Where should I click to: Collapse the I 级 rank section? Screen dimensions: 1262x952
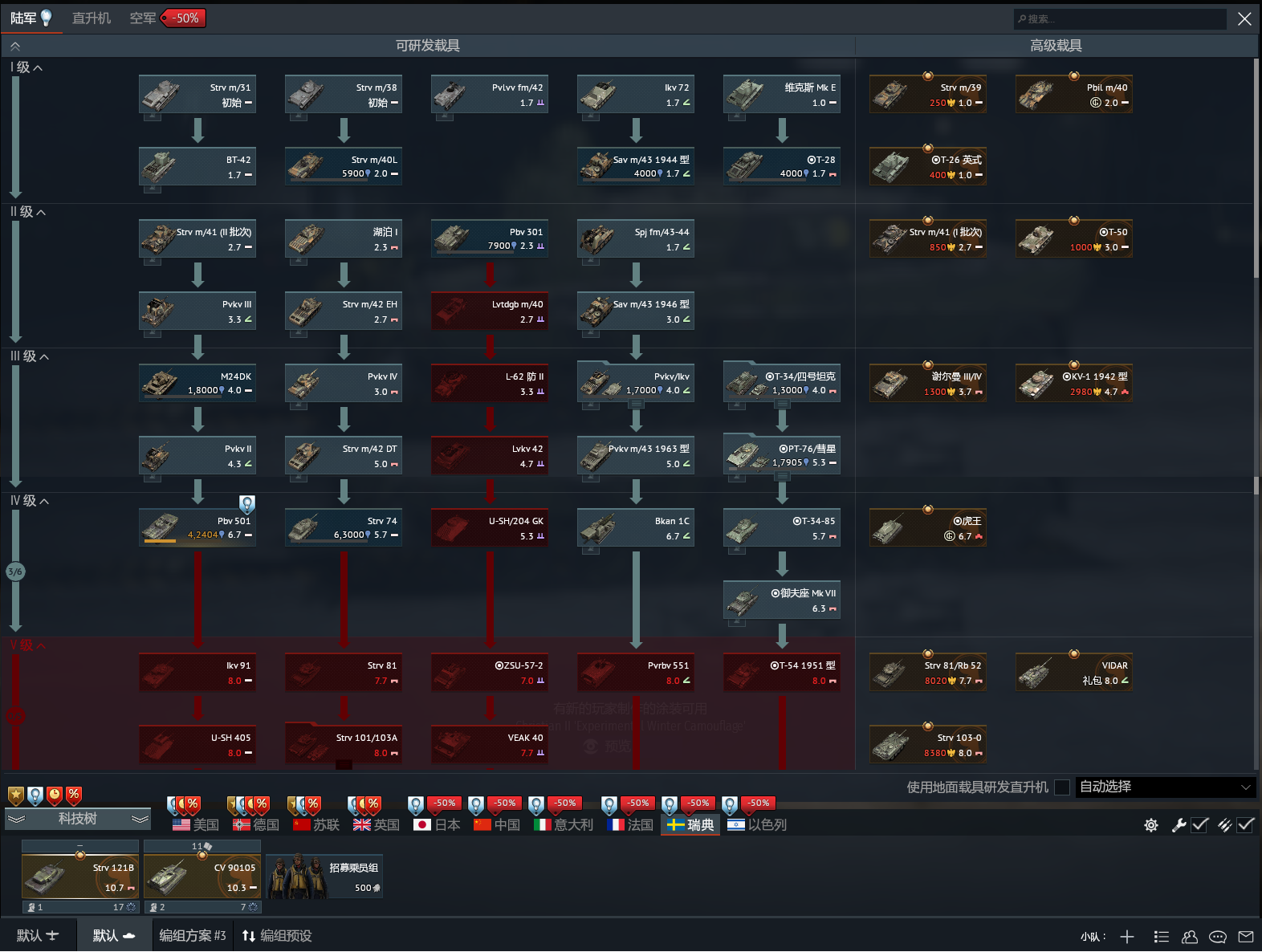point(26,67)
